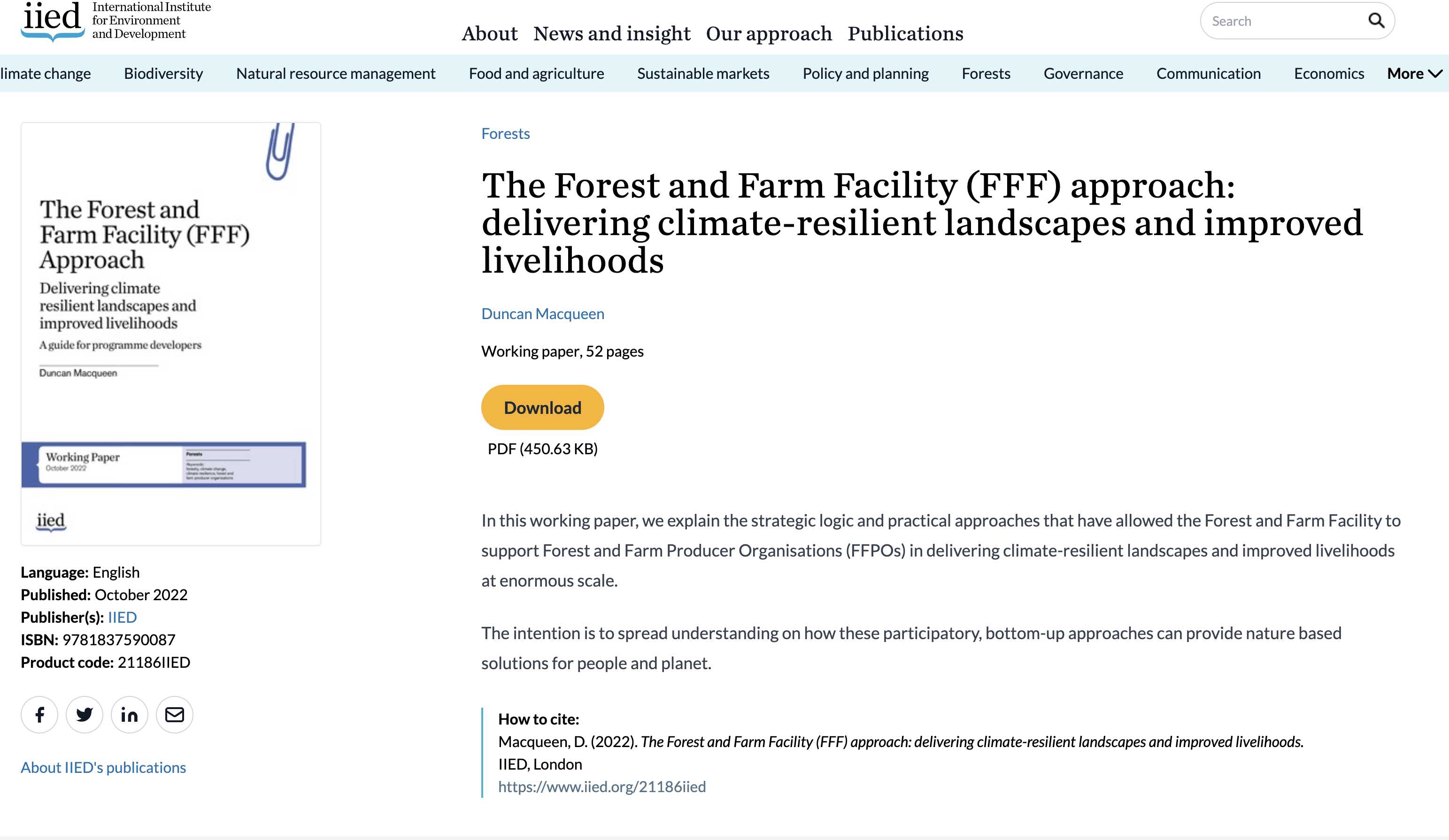Open News and insight menu
Screen dimensions: 1449x840
(x=612, y=33)
